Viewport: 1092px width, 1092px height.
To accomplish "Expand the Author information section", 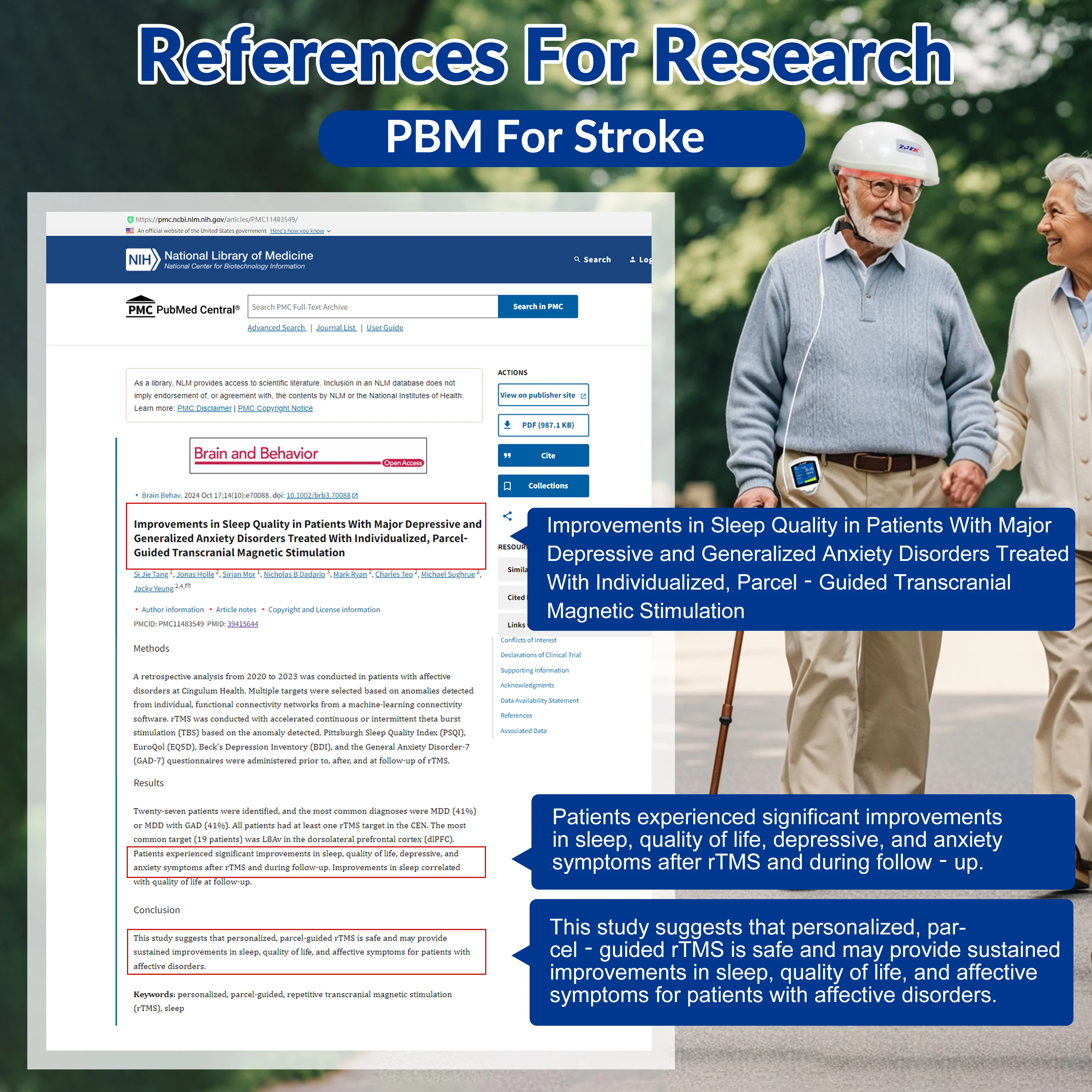I will coord(172,609).
